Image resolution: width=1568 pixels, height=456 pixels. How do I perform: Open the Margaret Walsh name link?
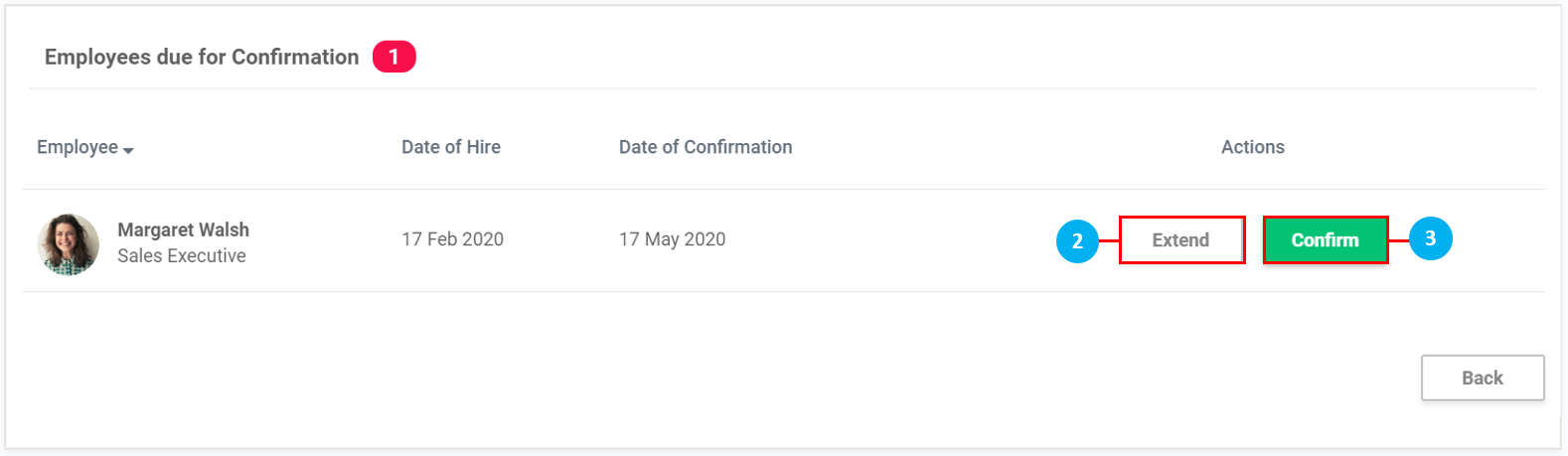click(x=183, y=229)
